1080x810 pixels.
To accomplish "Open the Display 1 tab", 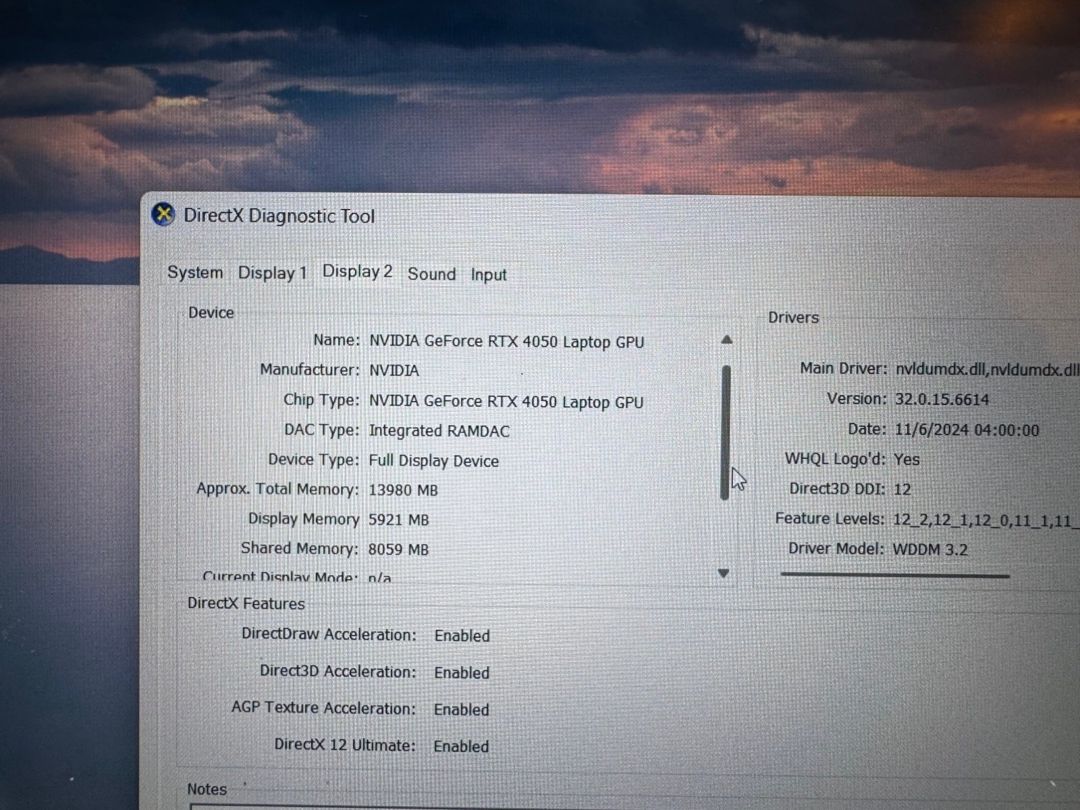I will [x=272, y=273].
